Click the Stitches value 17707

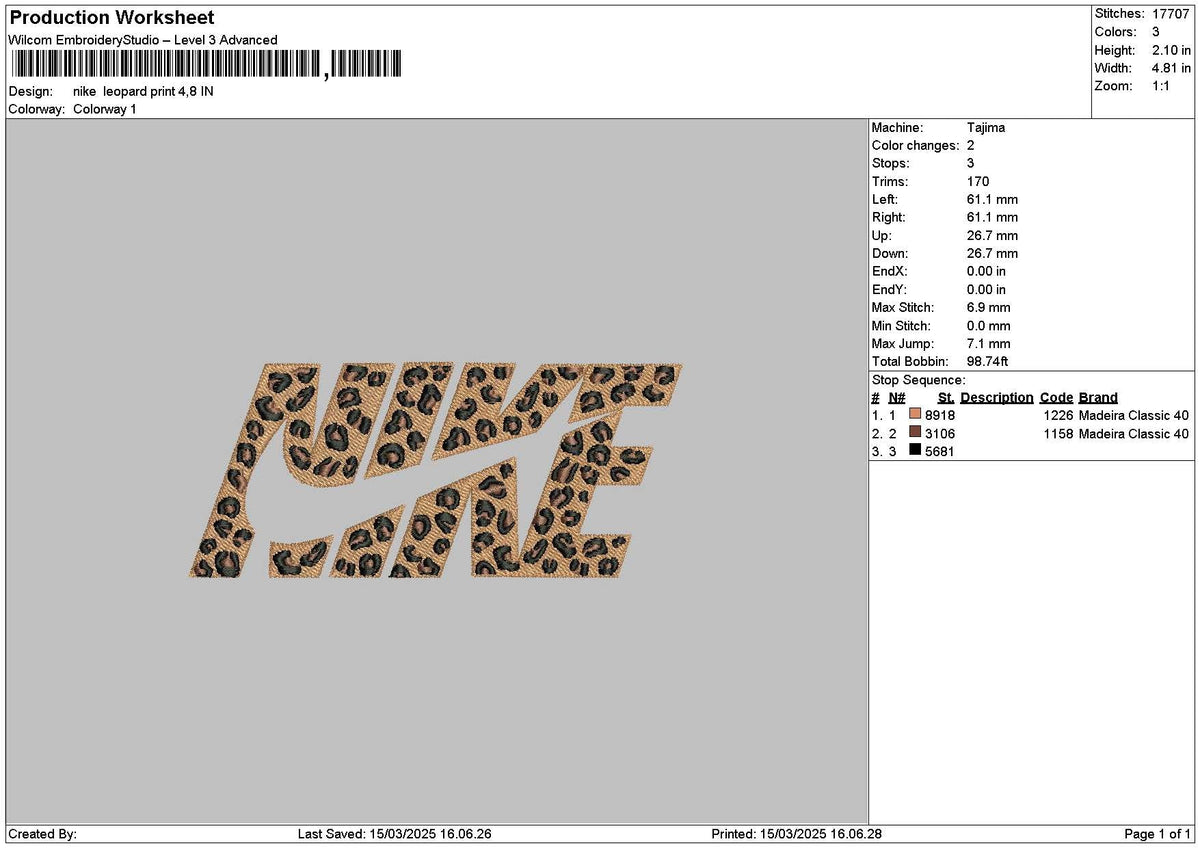[x=1172, y=14]
